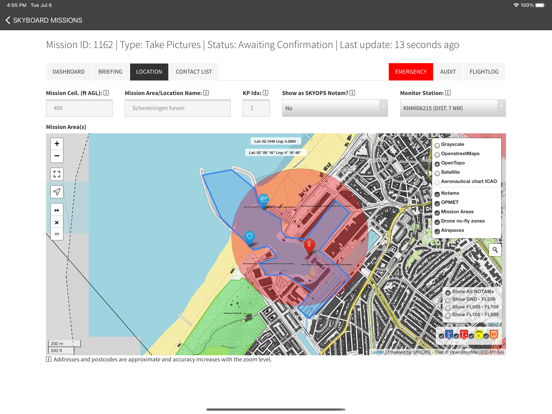
Task: Open the CONTACT LIST tab
Action: click(194, 72)
